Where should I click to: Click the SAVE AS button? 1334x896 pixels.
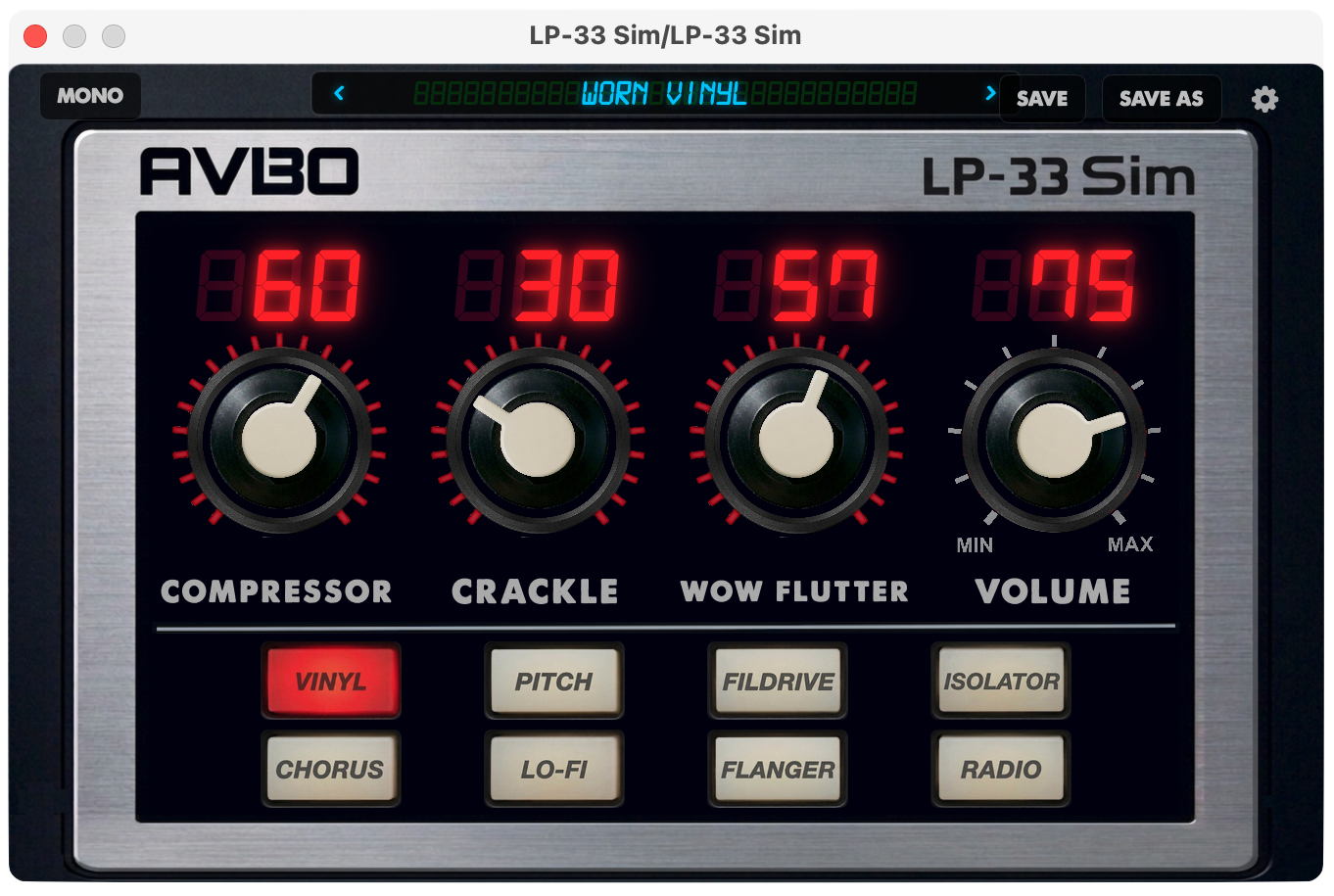tap(1161, 99)
